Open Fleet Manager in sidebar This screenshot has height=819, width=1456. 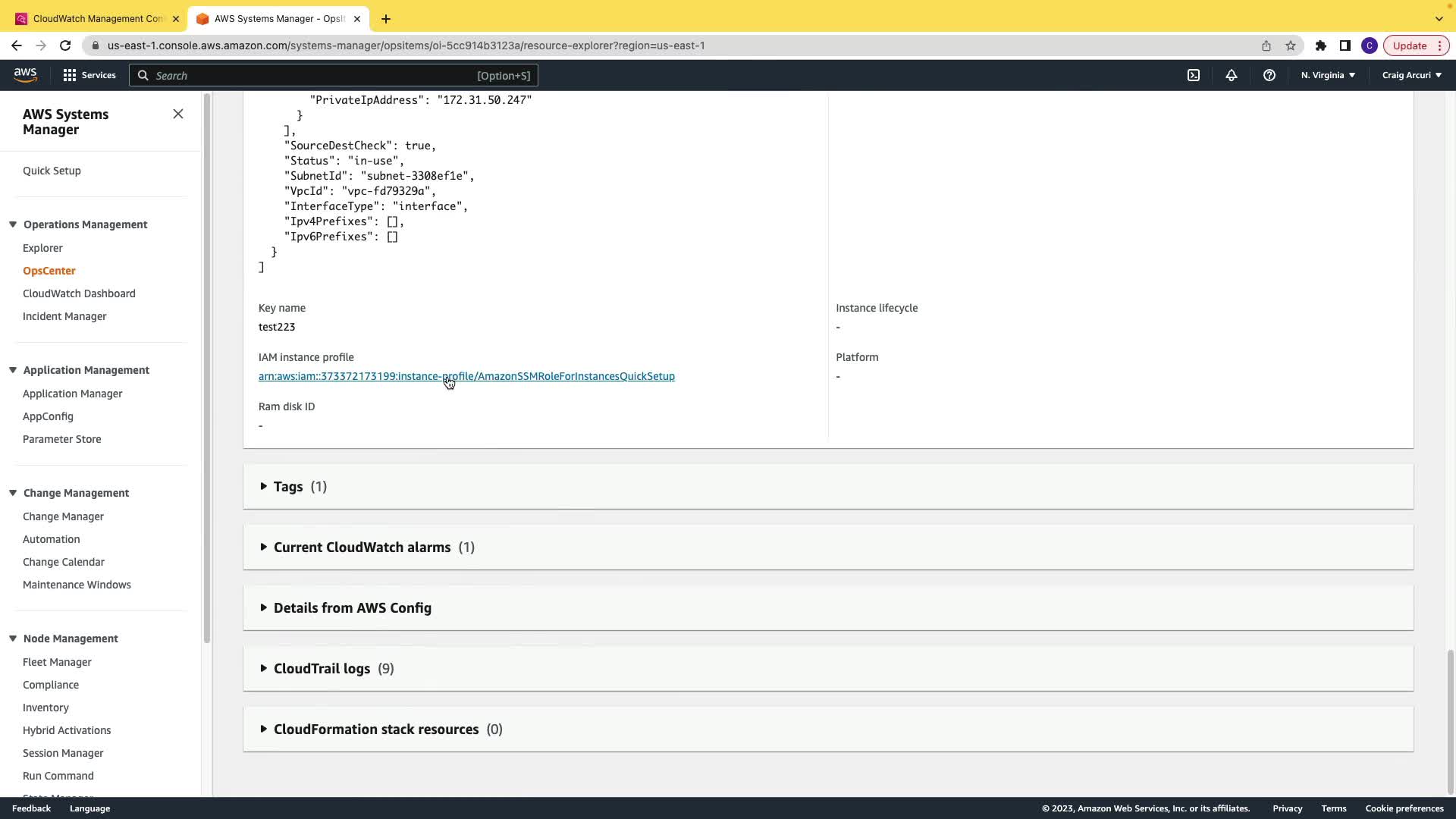(x=57, y=662)
